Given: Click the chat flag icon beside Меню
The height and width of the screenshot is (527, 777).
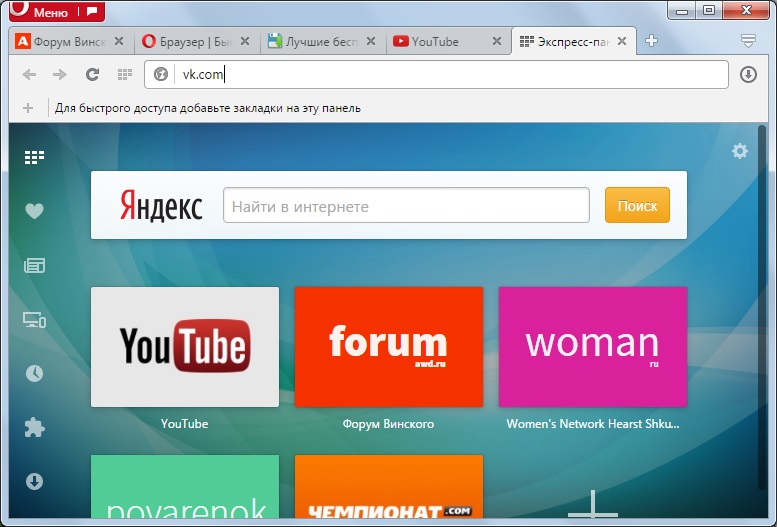Looking at the screenshot, I should coord(92,11).
